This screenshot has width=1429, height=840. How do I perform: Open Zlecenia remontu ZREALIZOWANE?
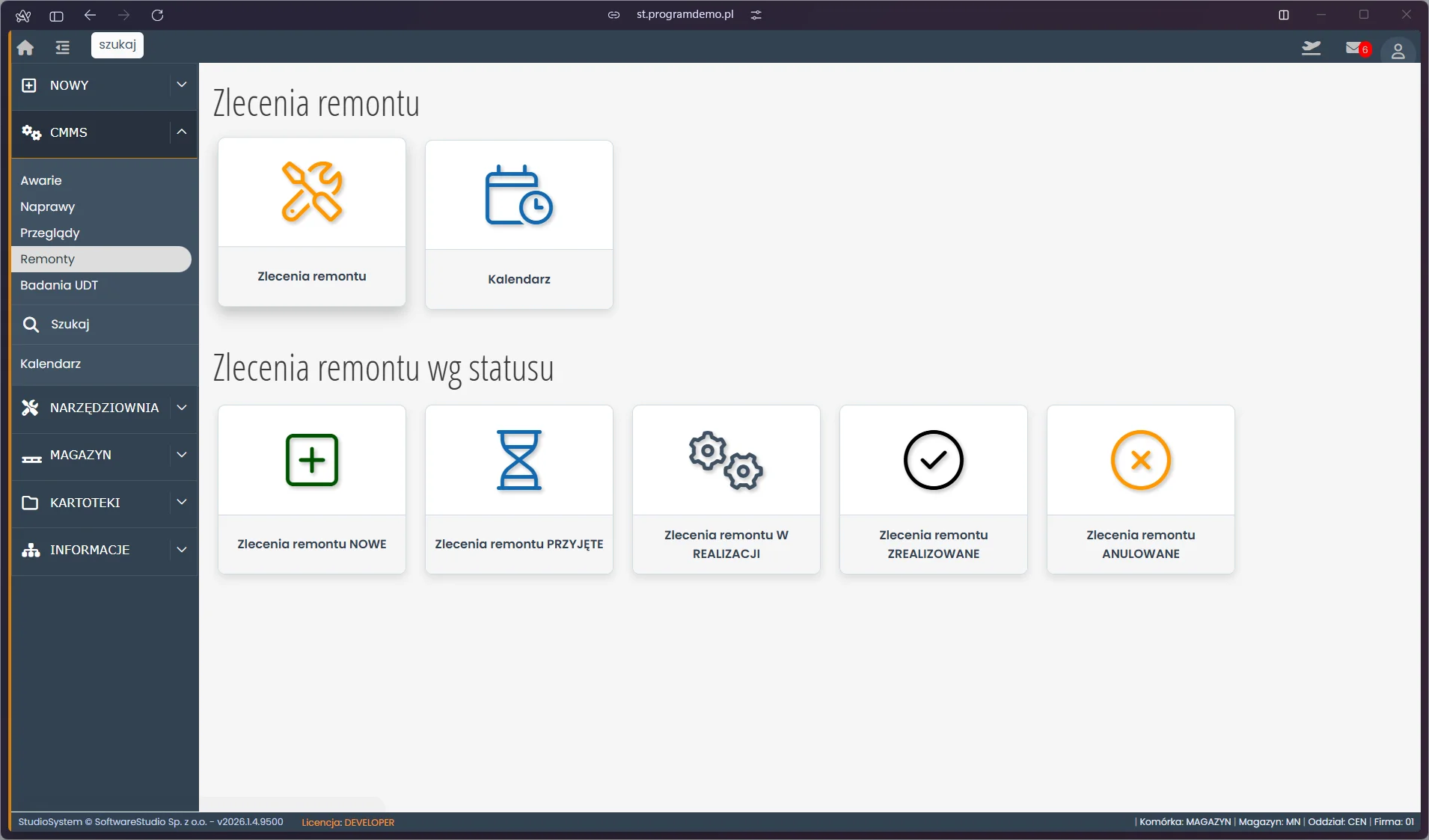[934, 544]
